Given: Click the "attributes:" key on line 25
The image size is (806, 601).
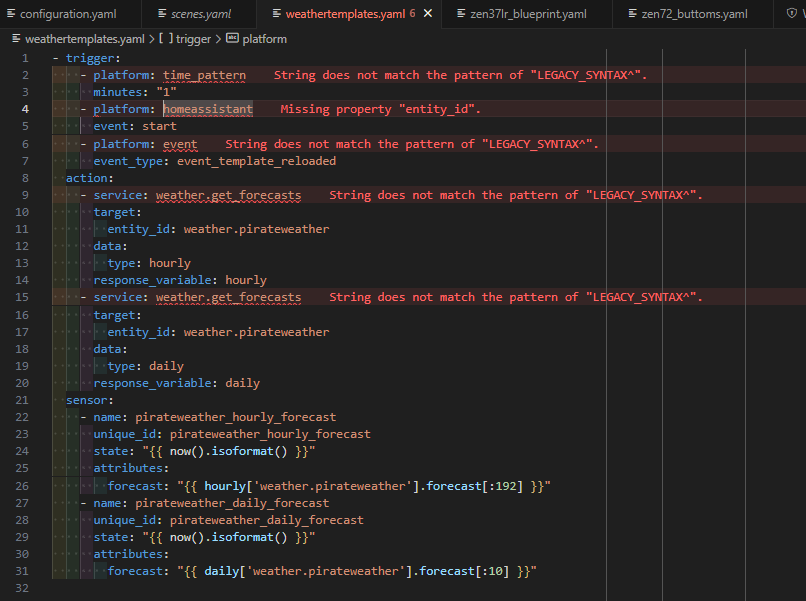Looking at the screenshot, I should pos(131,468).
